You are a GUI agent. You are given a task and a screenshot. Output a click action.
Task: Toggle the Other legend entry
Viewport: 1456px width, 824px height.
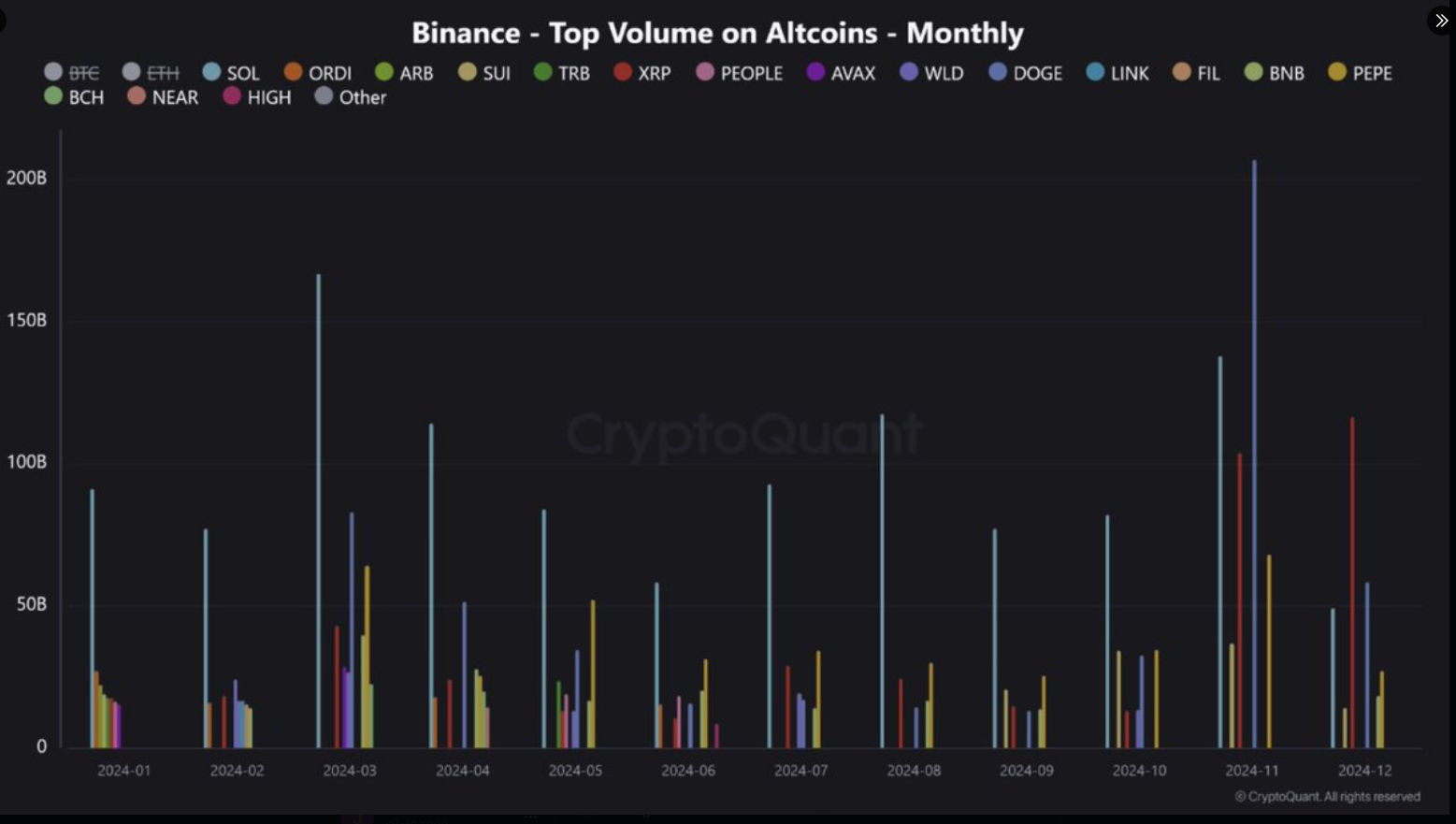[351, 97]
